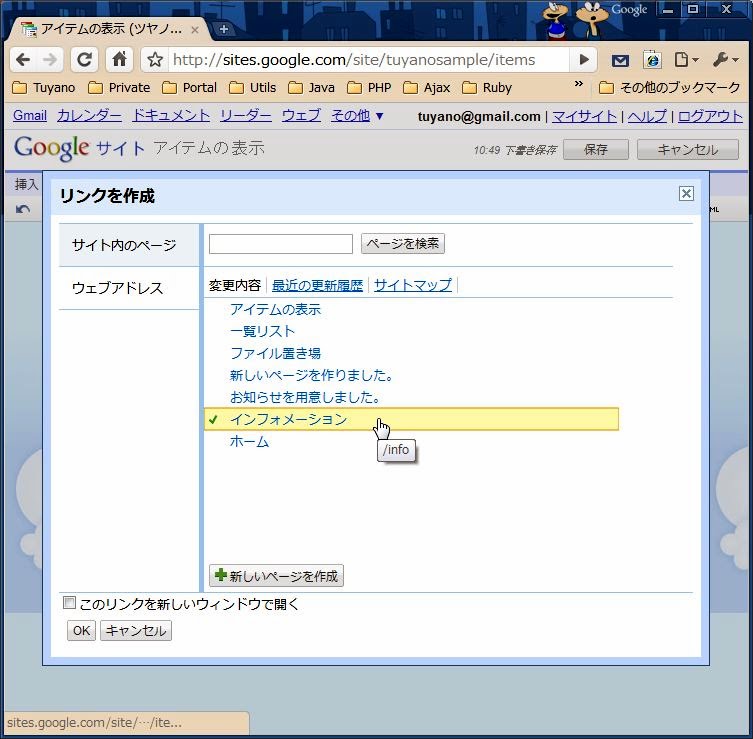Enable このリンクを新しいウィンドウで開く checkbox

tap(69, 603)
